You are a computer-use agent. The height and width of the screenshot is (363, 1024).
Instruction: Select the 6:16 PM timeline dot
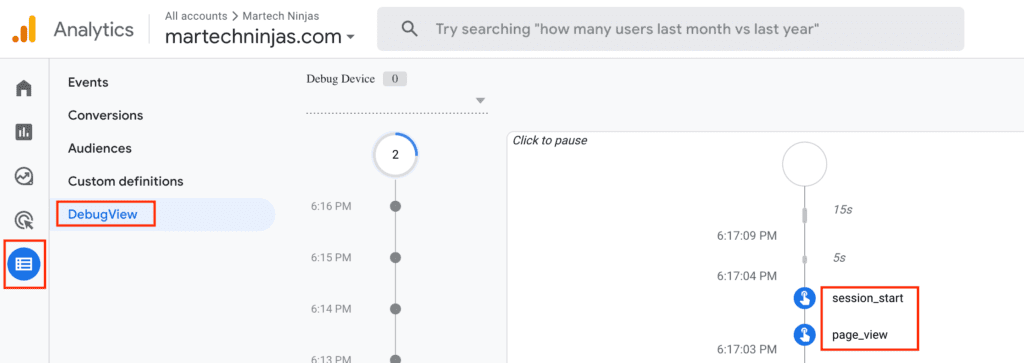[395, 206]
